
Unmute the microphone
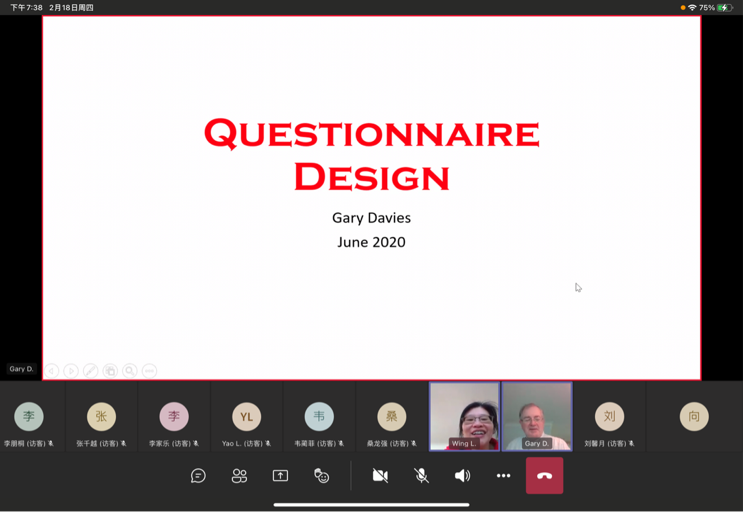point(421,476)
